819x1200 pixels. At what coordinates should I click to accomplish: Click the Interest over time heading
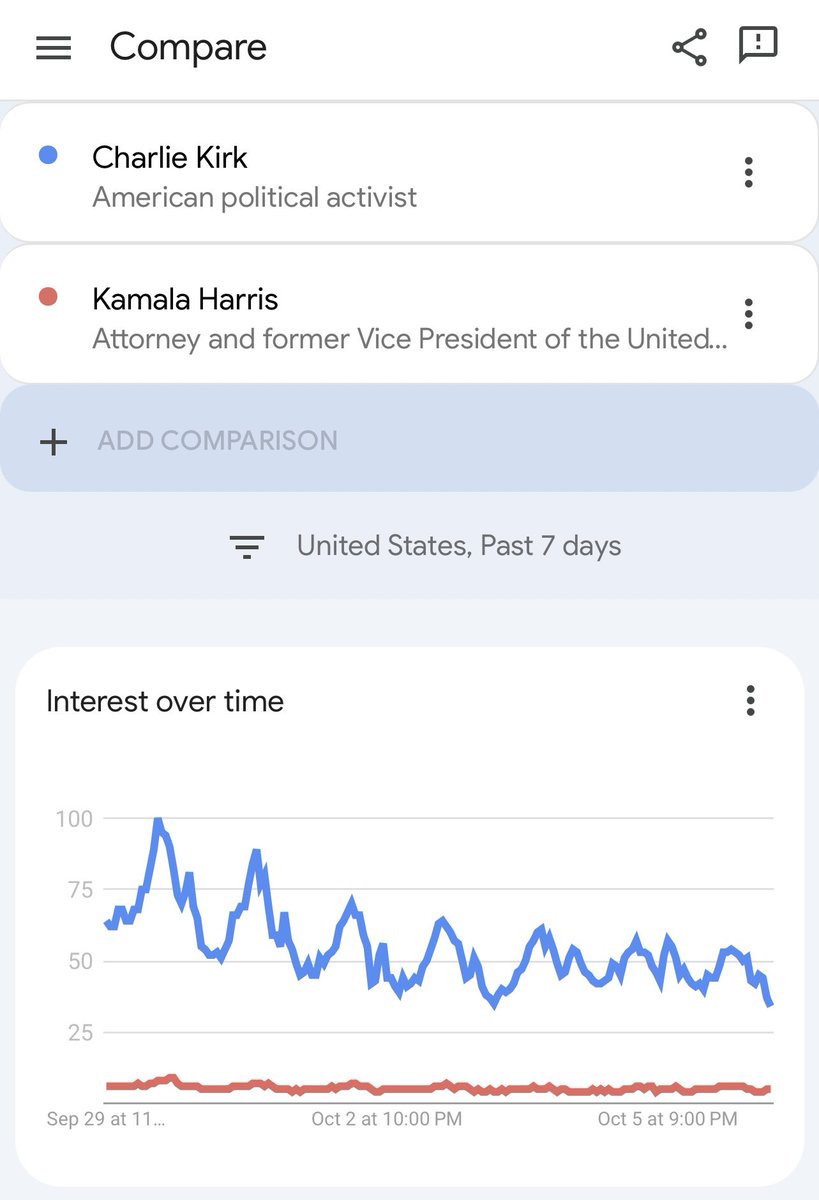click(x=165, y=701)
